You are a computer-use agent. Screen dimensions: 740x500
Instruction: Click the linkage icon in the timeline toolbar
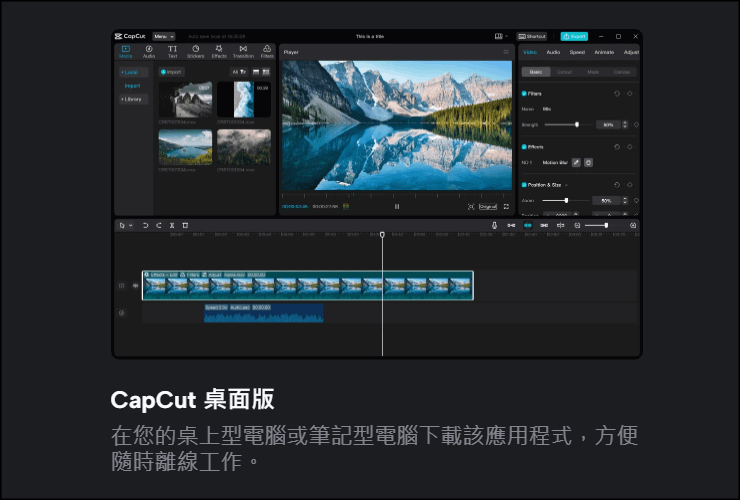point(544,225)
